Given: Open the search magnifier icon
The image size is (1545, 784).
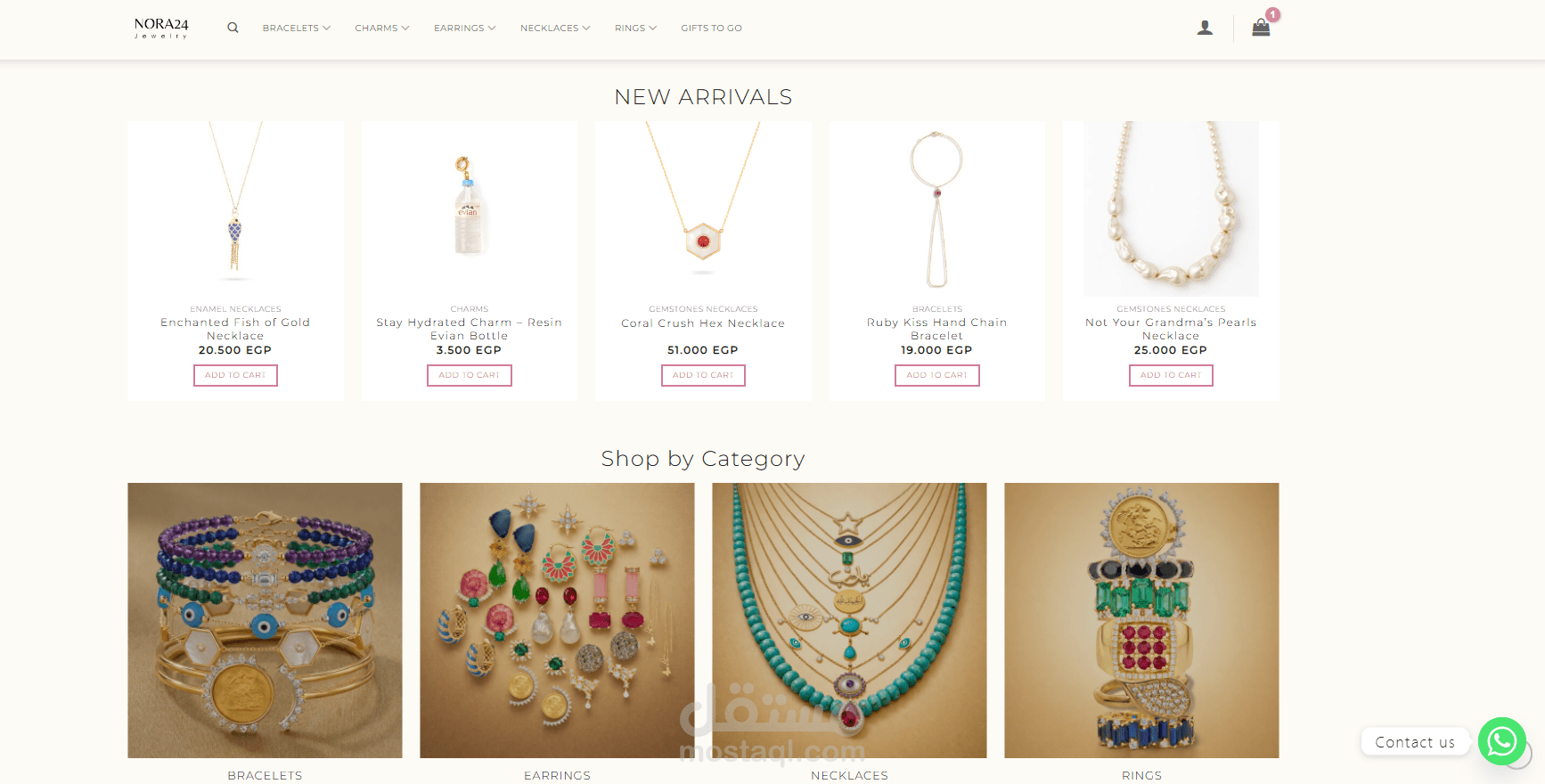Looking at the screenshot, I should coord(233,28).
